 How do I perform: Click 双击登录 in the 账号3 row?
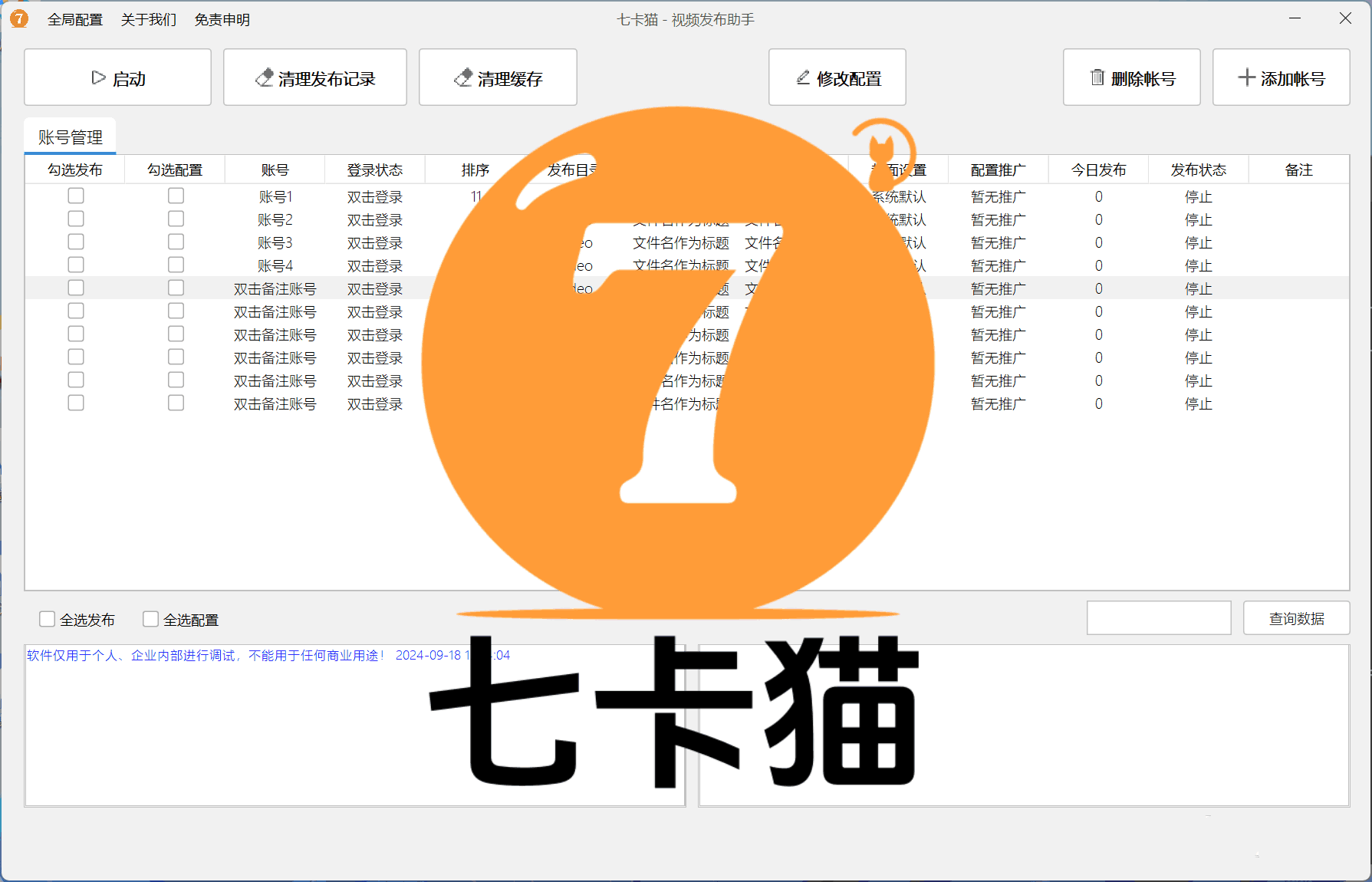(x=375, y=243)
